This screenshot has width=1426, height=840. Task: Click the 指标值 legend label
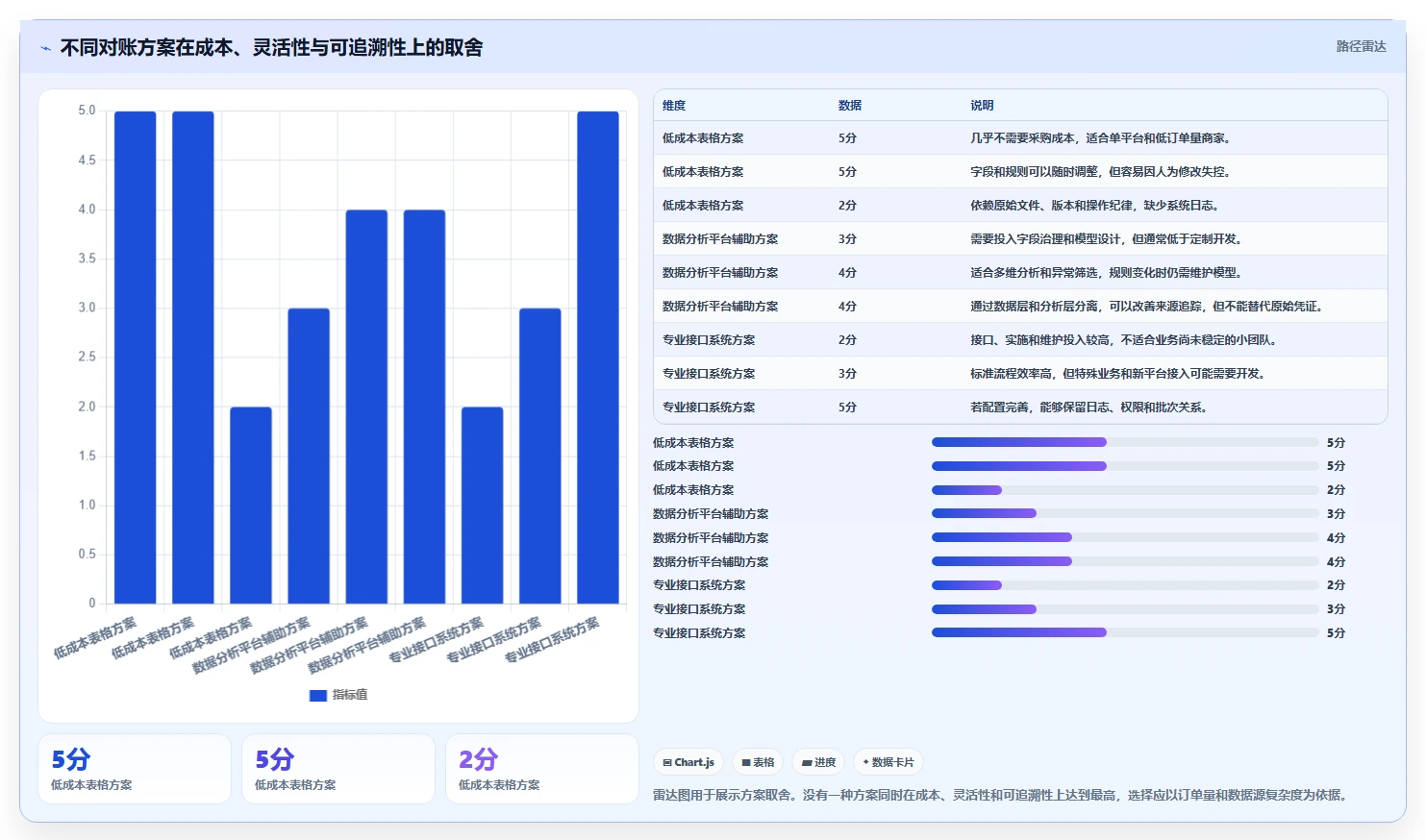(x=350, y=695)
